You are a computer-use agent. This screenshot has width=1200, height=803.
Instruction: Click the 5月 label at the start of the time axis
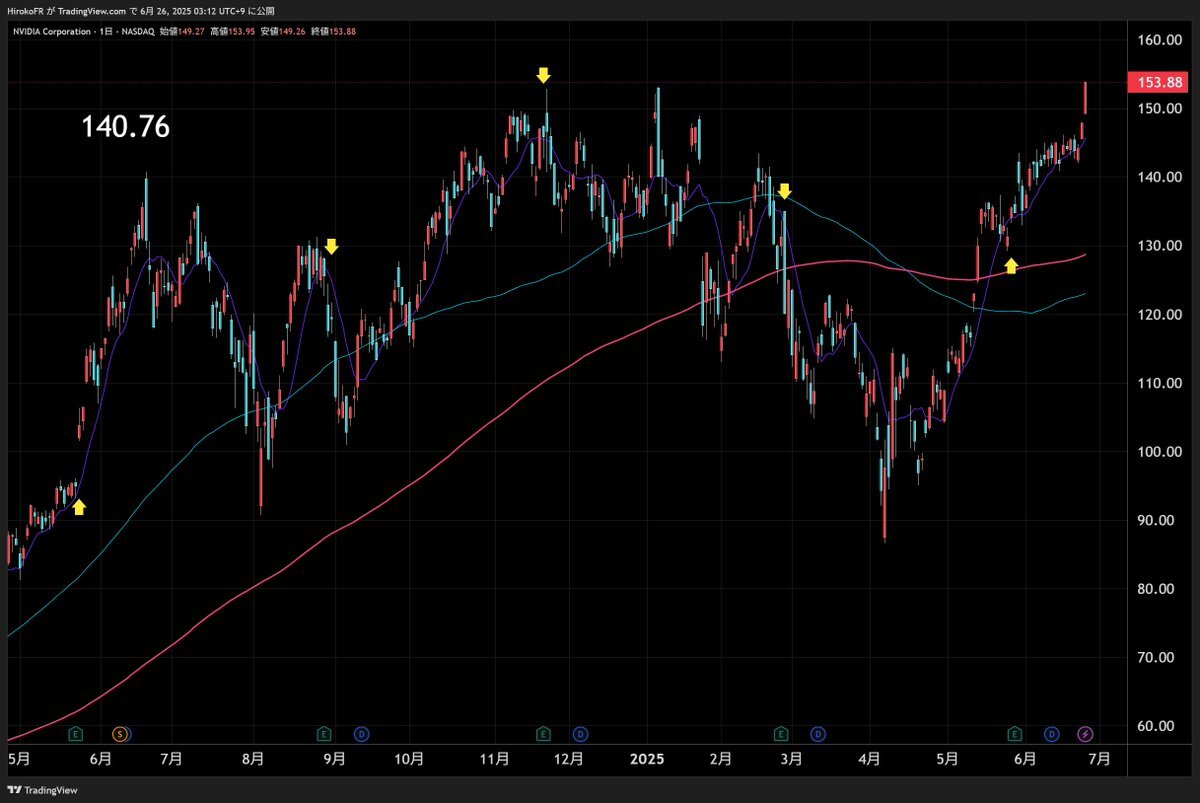pos(20,760)
